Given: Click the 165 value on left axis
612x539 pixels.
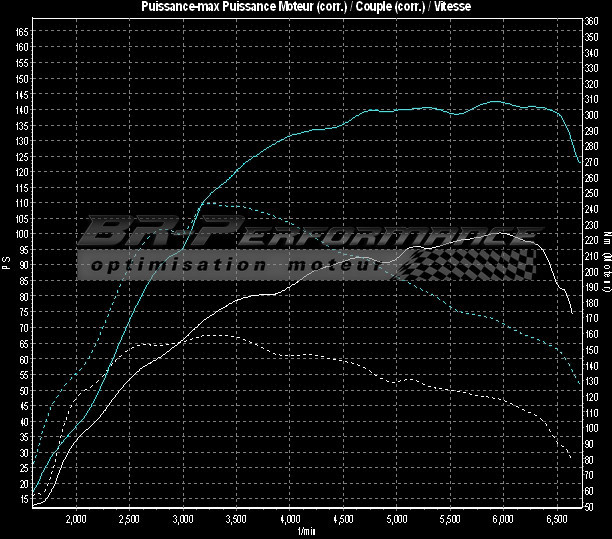Looking at the screenshot, I should coord(22,31).
